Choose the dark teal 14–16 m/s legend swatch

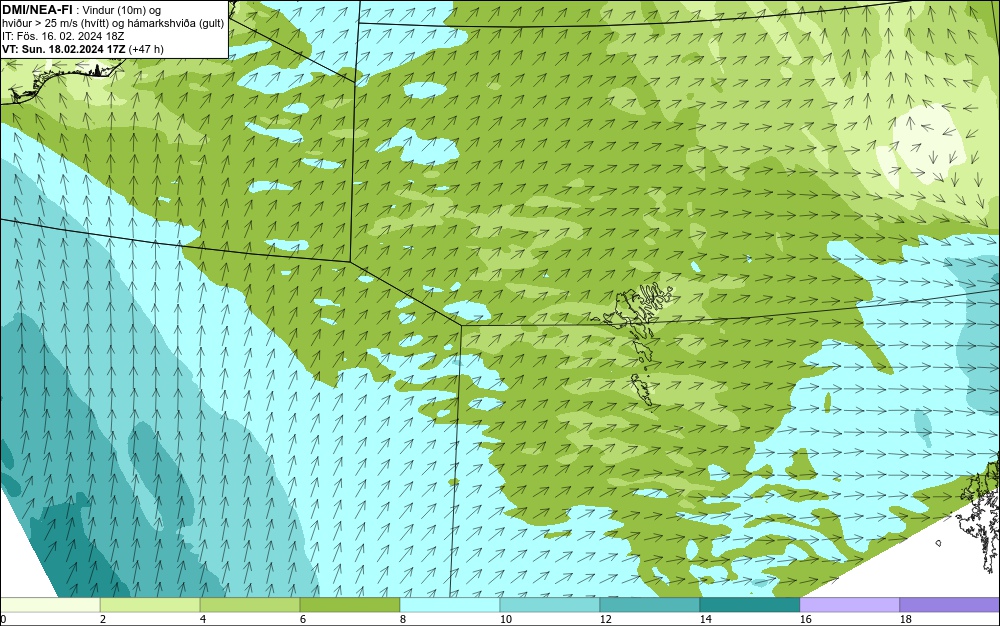tap(749, 604)
